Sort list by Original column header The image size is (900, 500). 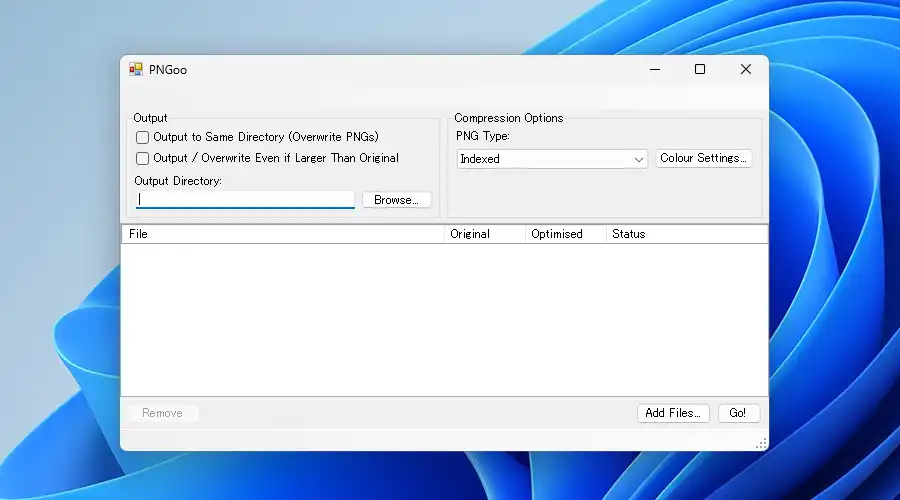[485, 234]
